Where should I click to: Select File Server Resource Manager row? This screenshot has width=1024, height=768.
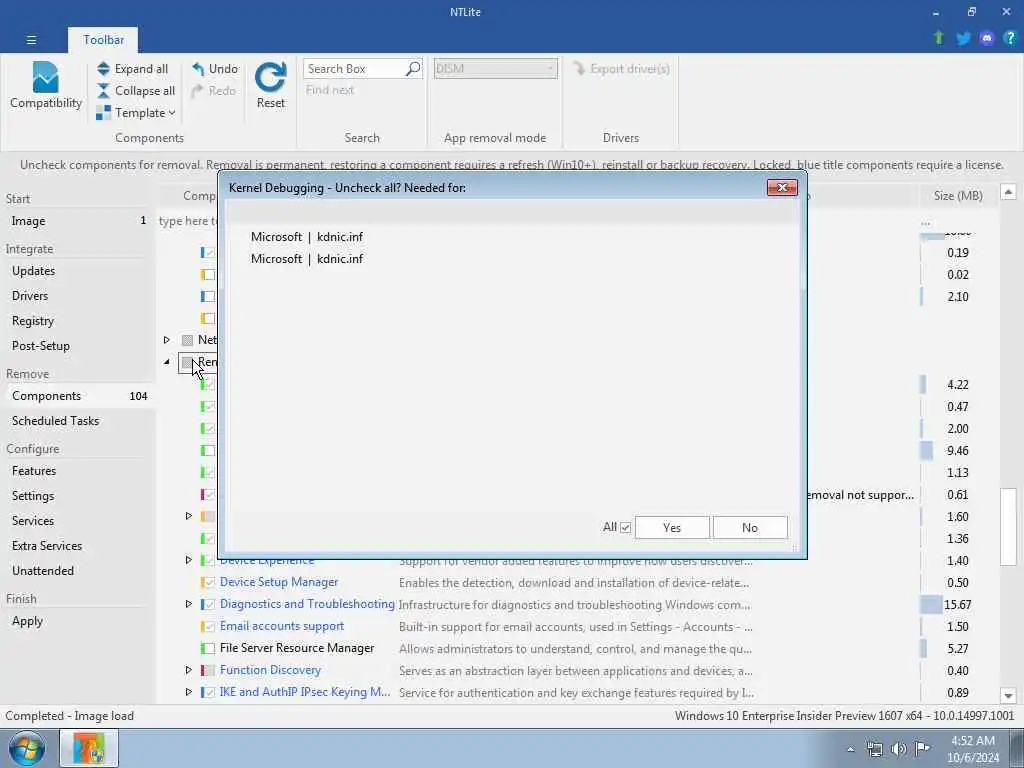tap(296, 648)
